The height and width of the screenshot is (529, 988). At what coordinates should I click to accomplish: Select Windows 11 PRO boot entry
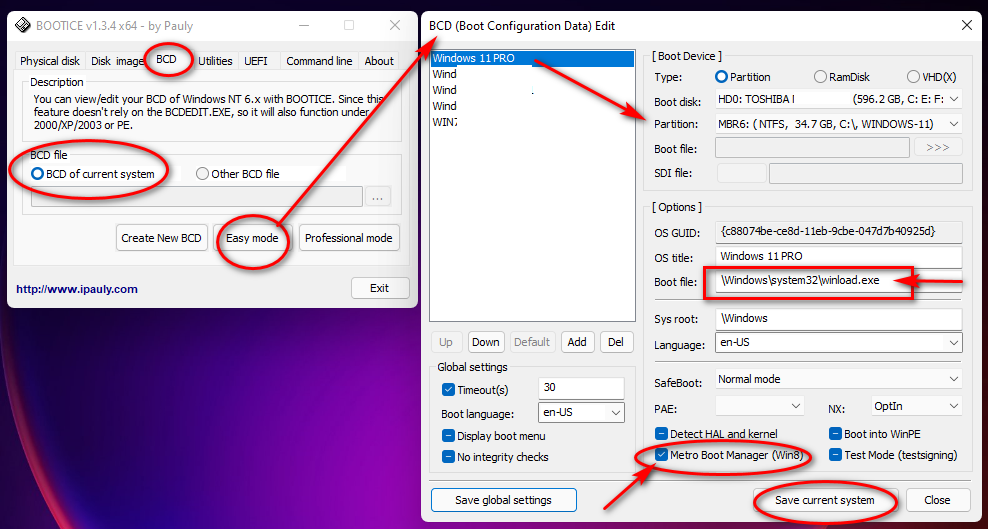click(x=532, y=59)
